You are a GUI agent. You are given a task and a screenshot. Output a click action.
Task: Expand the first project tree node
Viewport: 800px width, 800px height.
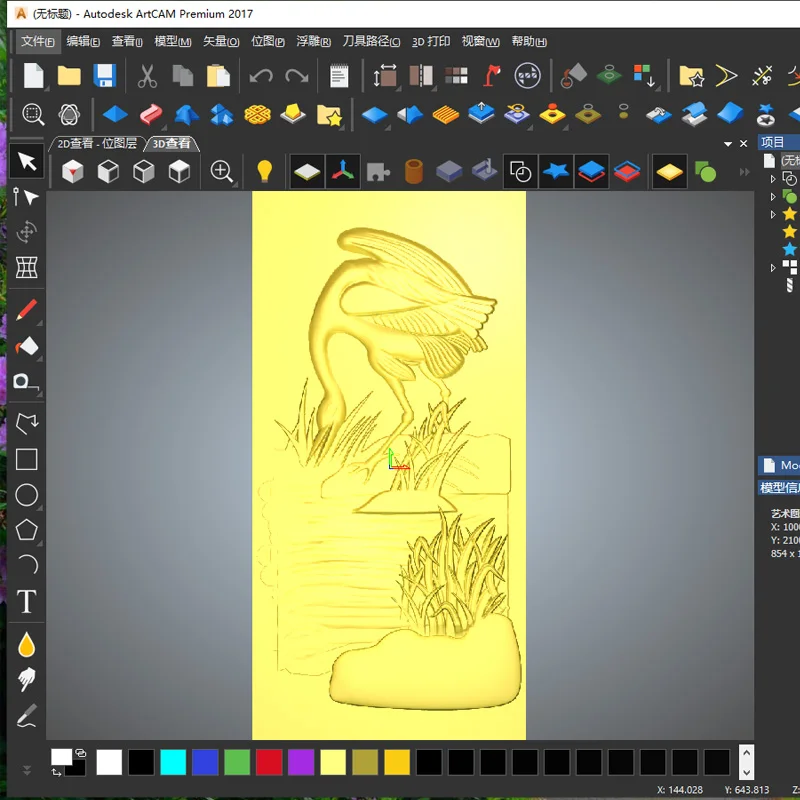point(773,179)
